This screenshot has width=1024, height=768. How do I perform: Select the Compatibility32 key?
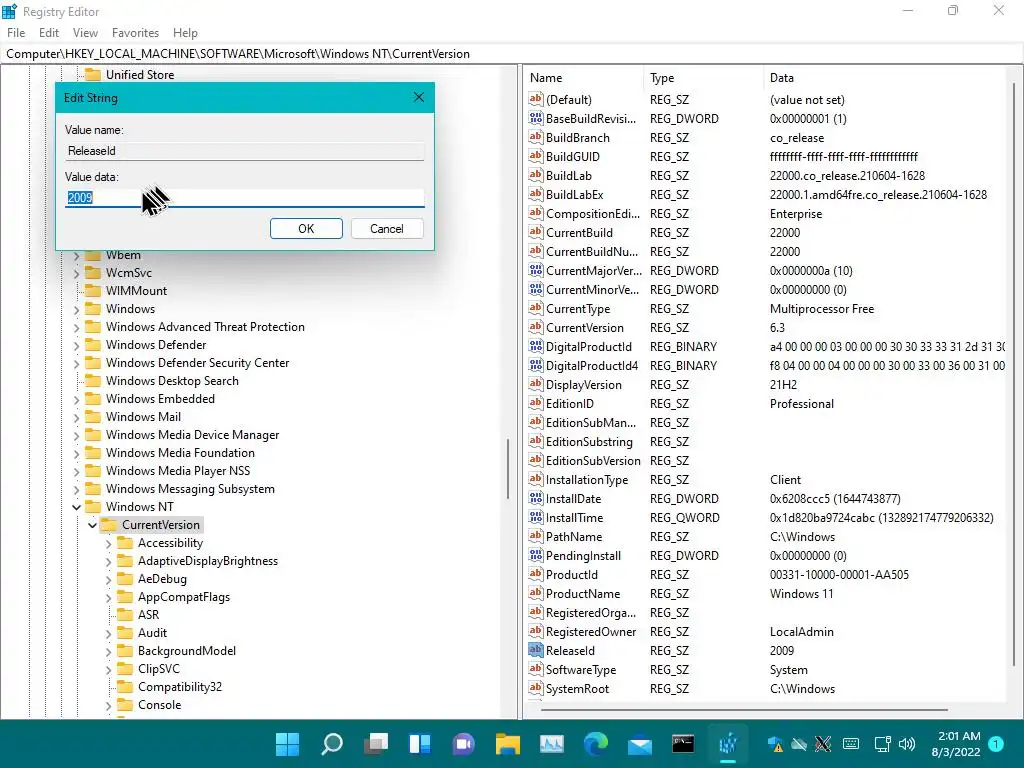(180, 687)
